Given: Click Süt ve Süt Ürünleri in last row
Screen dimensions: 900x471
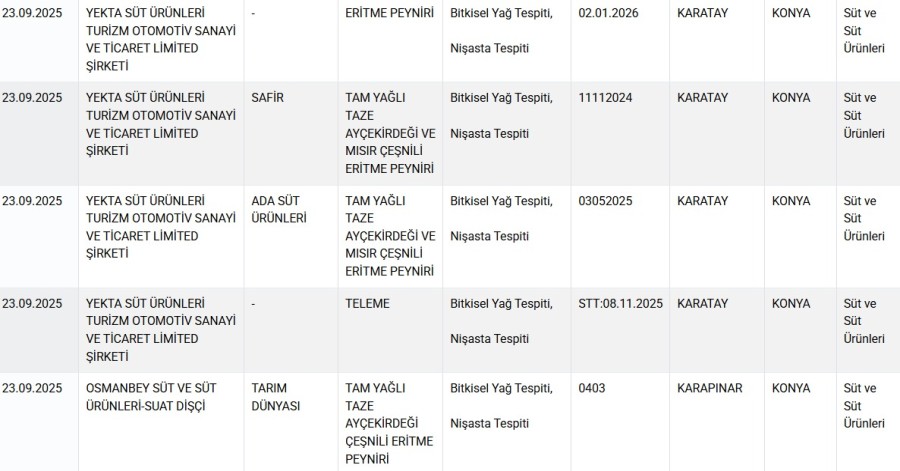Looking at the screenshot, I should point(864,406).
